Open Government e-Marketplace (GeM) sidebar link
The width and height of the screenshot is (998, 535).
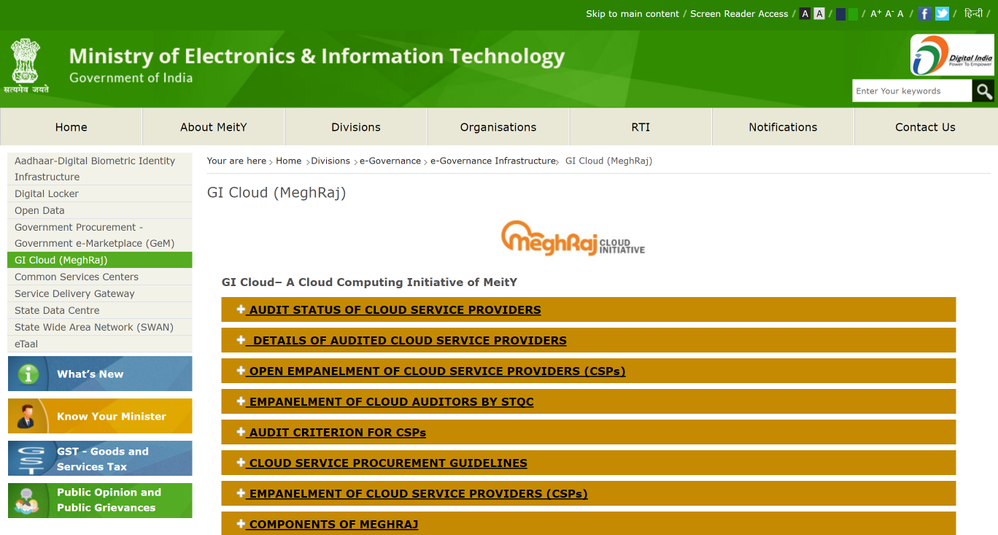pyautogui.click(x=99, y=235)
